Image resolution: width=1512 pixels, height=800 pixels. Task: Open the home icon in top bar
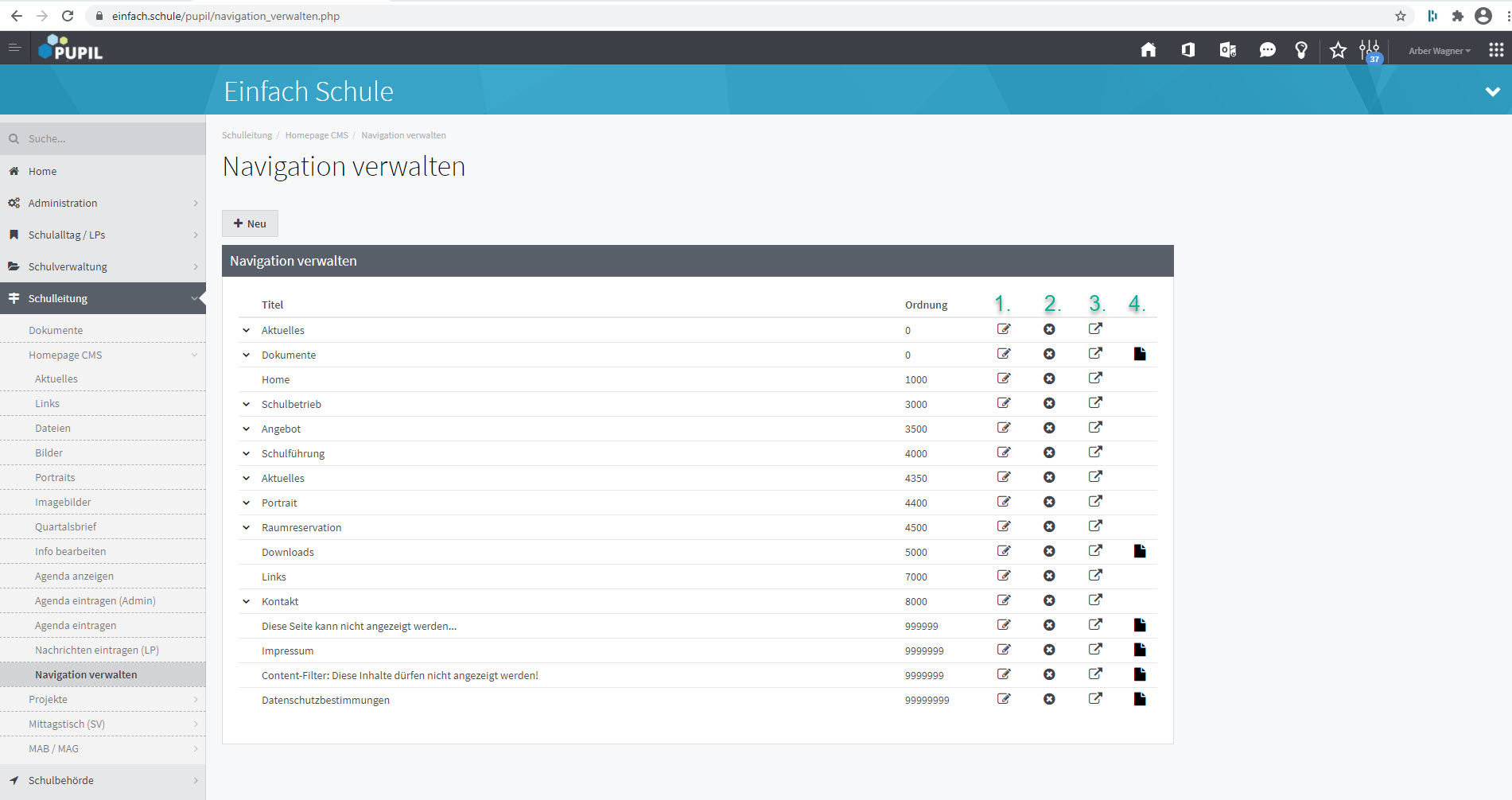pos(1148,50)
